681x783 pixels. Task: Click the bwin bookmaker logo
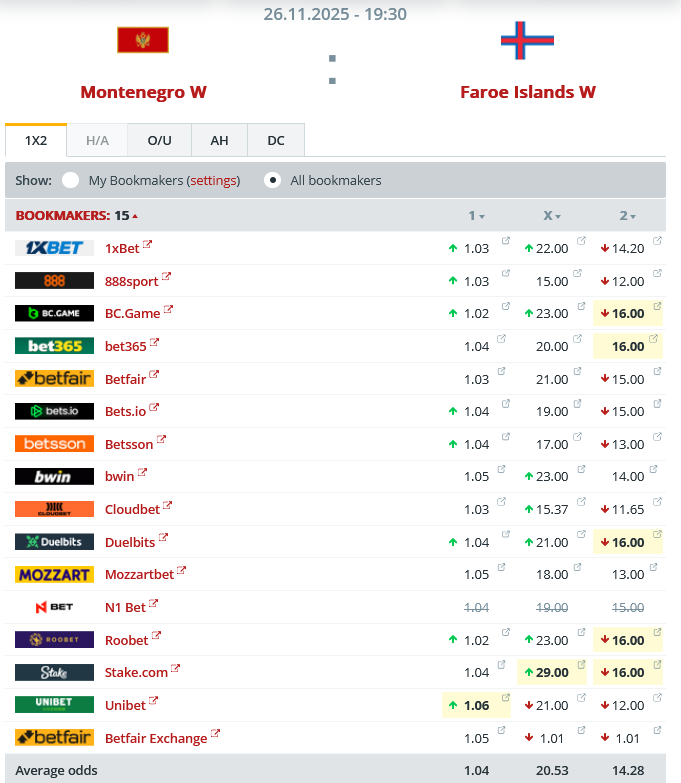[x=55, y=476]
